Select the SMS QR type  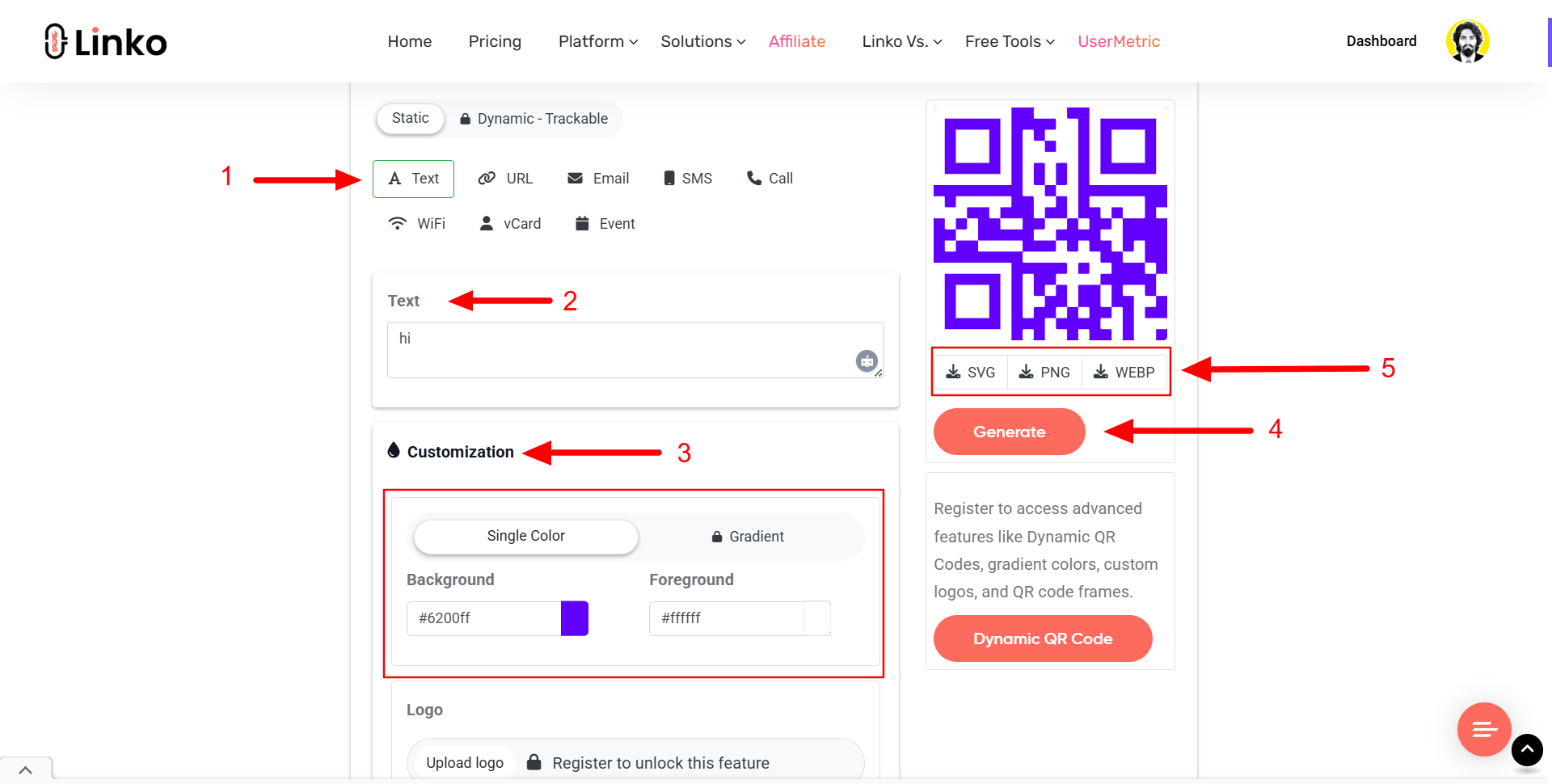pyautogui.click(x=688, y=179)
